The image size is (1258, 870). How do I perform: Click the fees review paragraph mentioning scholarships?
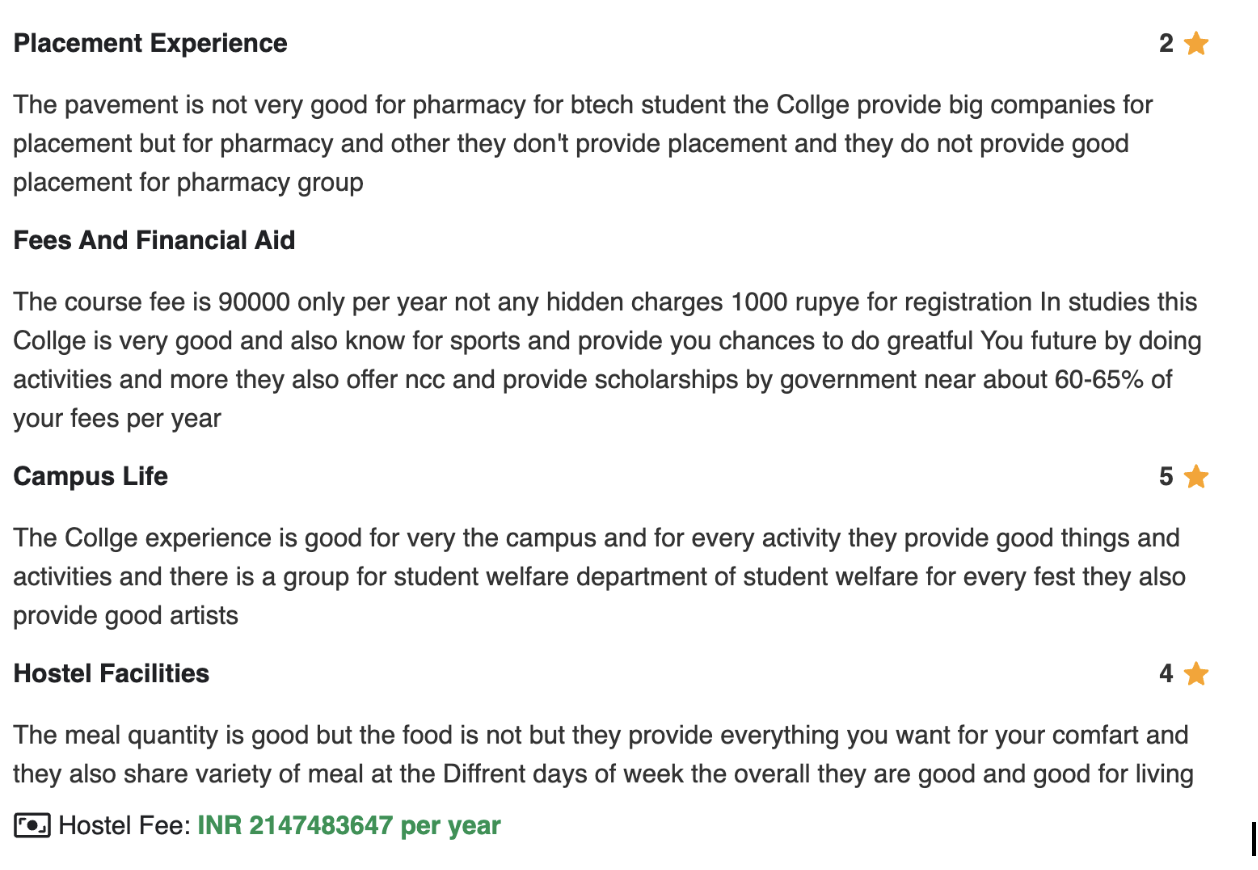point(600,360)
